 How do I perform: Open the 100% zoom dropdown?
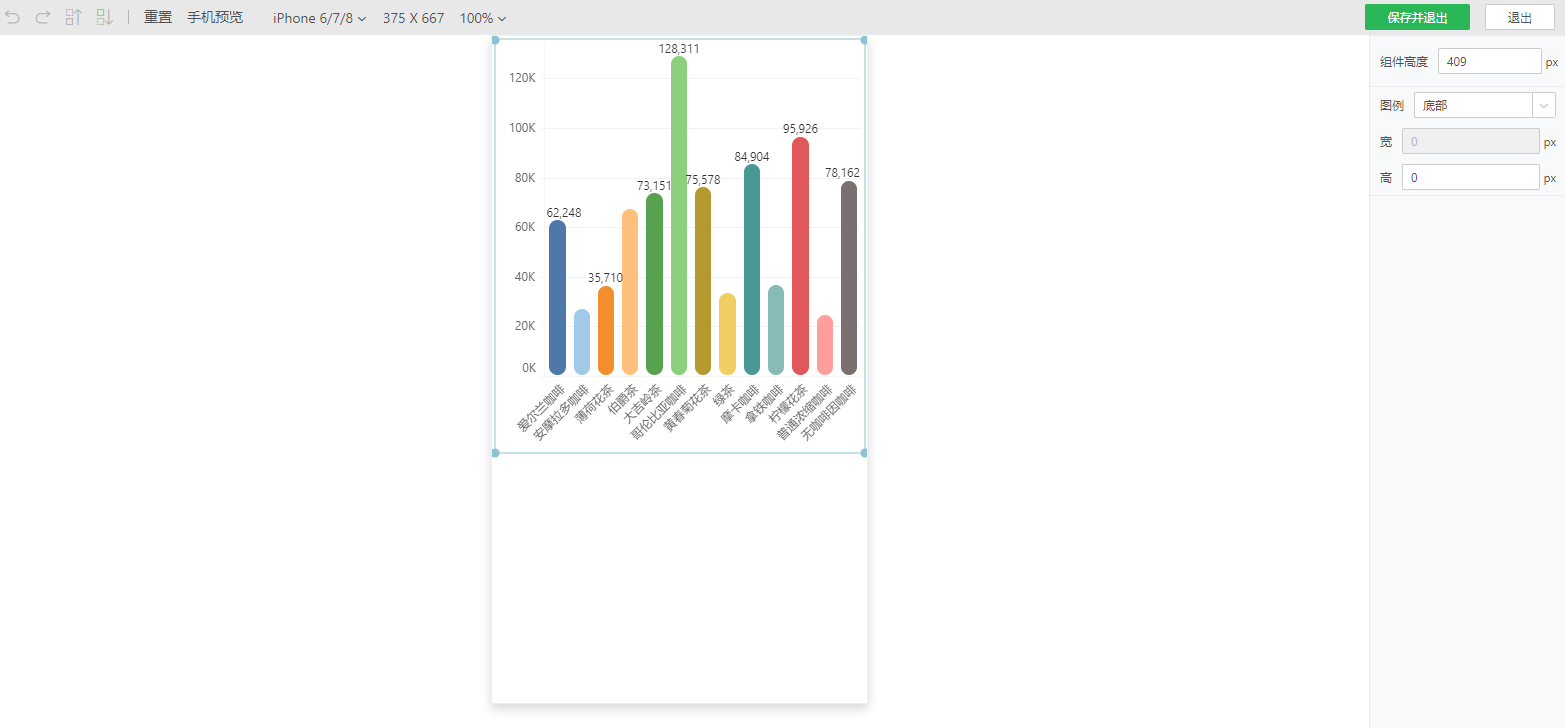point(483,18)
